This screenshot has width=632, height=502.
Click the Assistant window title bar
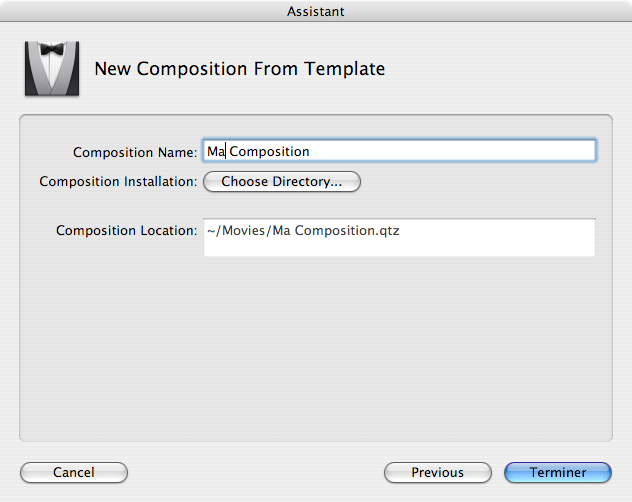pyautogui.click(x=316, y=11)
